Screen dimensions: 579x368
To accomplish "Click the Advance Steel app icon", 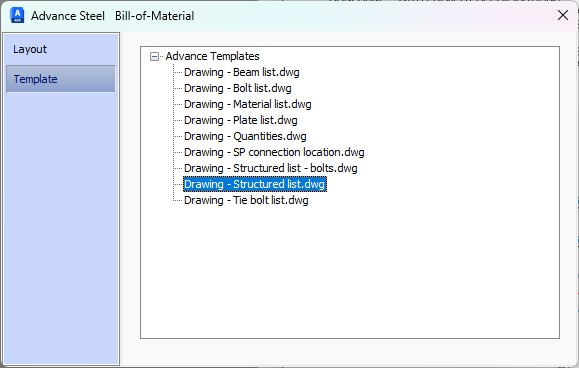I will click(x=17, y=16).
